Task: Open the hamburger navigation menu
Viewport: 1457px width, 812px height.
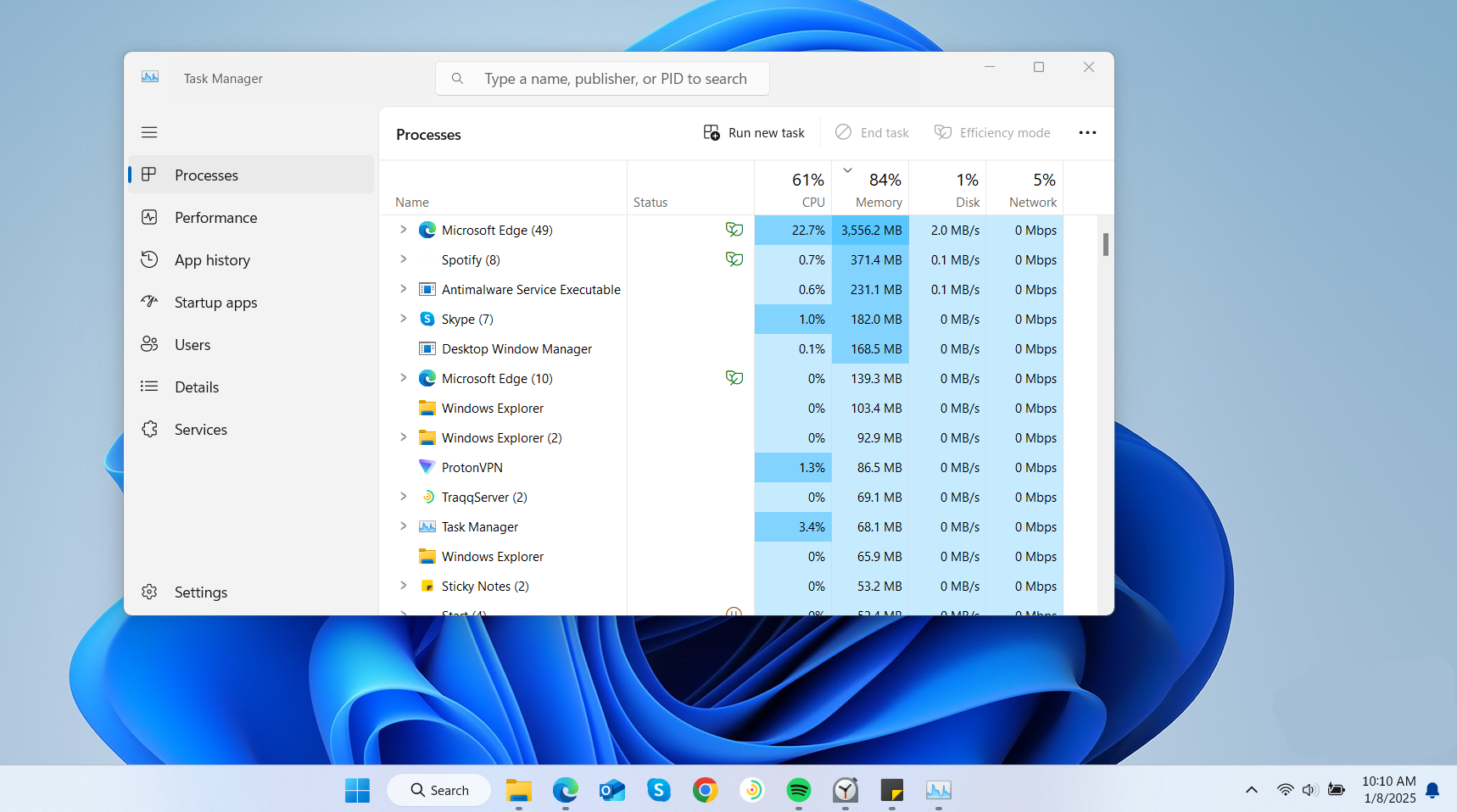Action: pyautogui.click(x=149, y=132)
